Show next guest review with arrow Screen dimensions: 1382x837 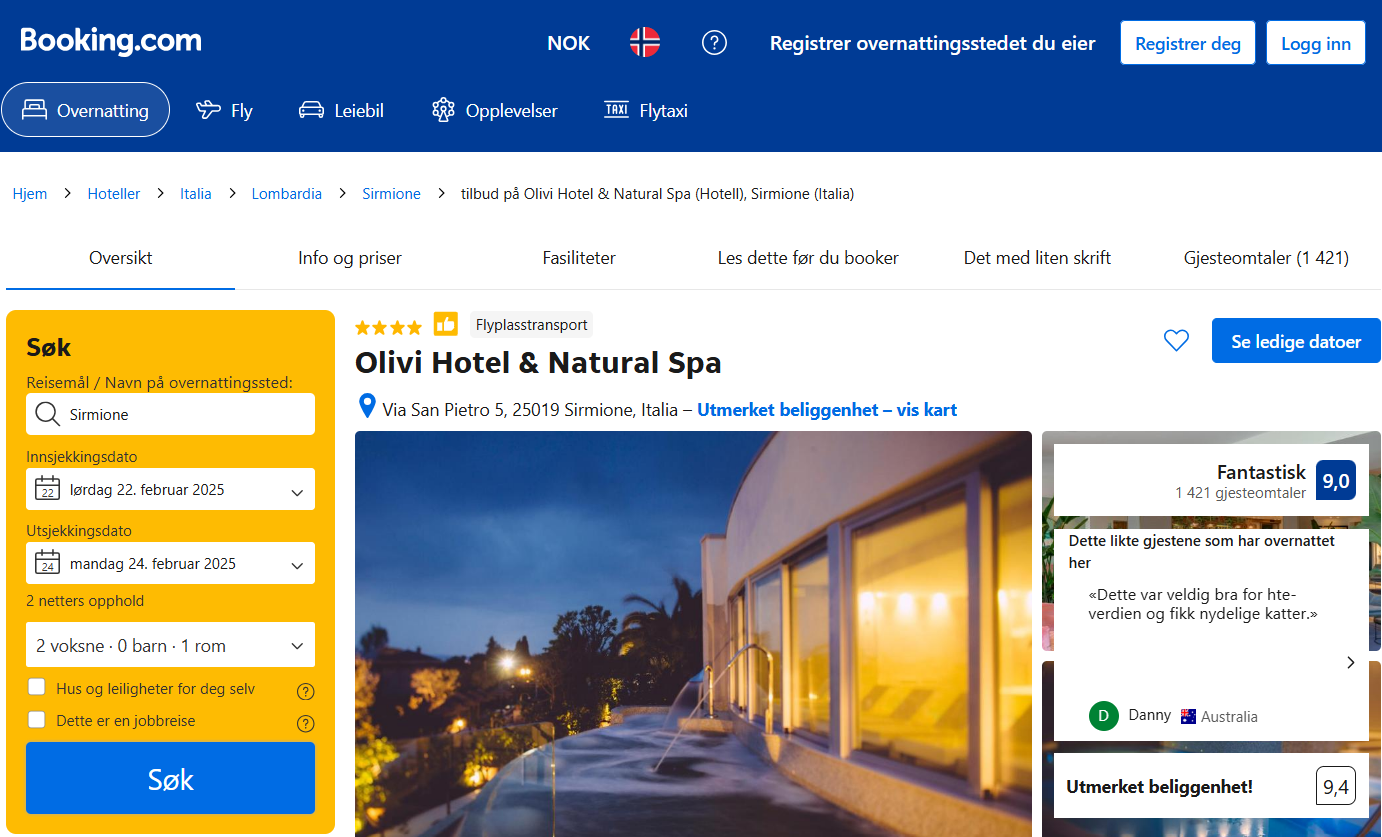click(1350, 662)
